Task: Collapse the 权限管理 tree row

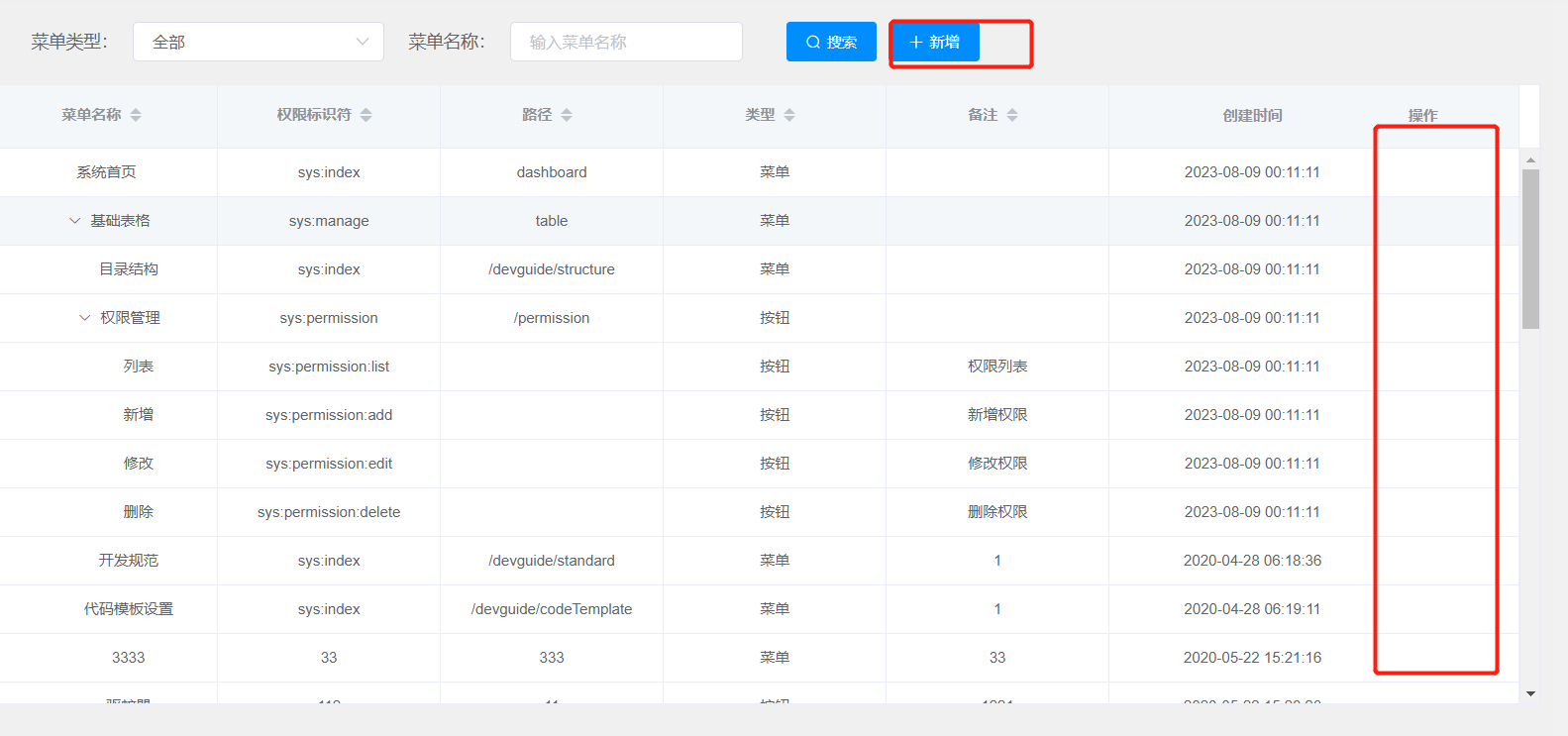Action: (x=84, y=318)
